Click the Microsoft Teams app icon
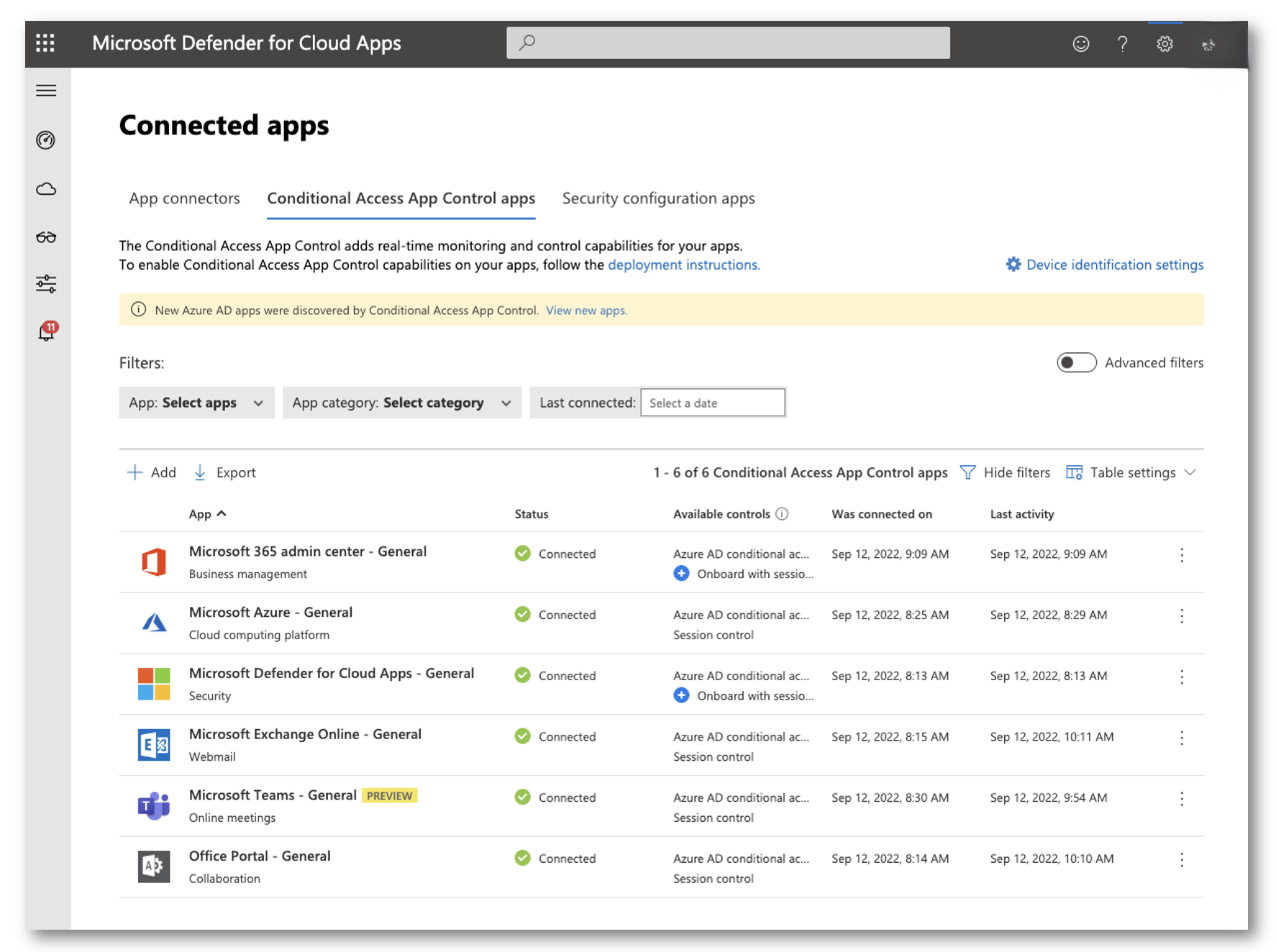Viewport: 1276px width, 952px height. click(154, 805)
